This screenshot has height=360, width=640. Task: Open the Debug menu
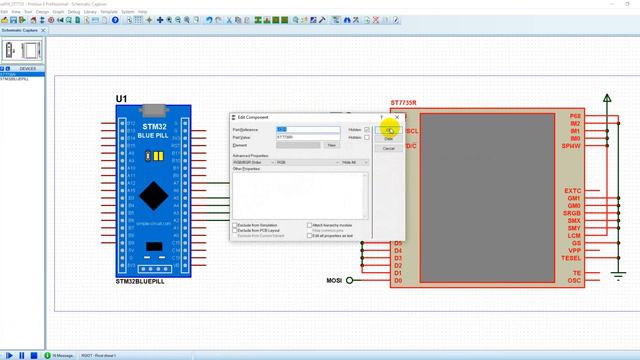(73, 12)
